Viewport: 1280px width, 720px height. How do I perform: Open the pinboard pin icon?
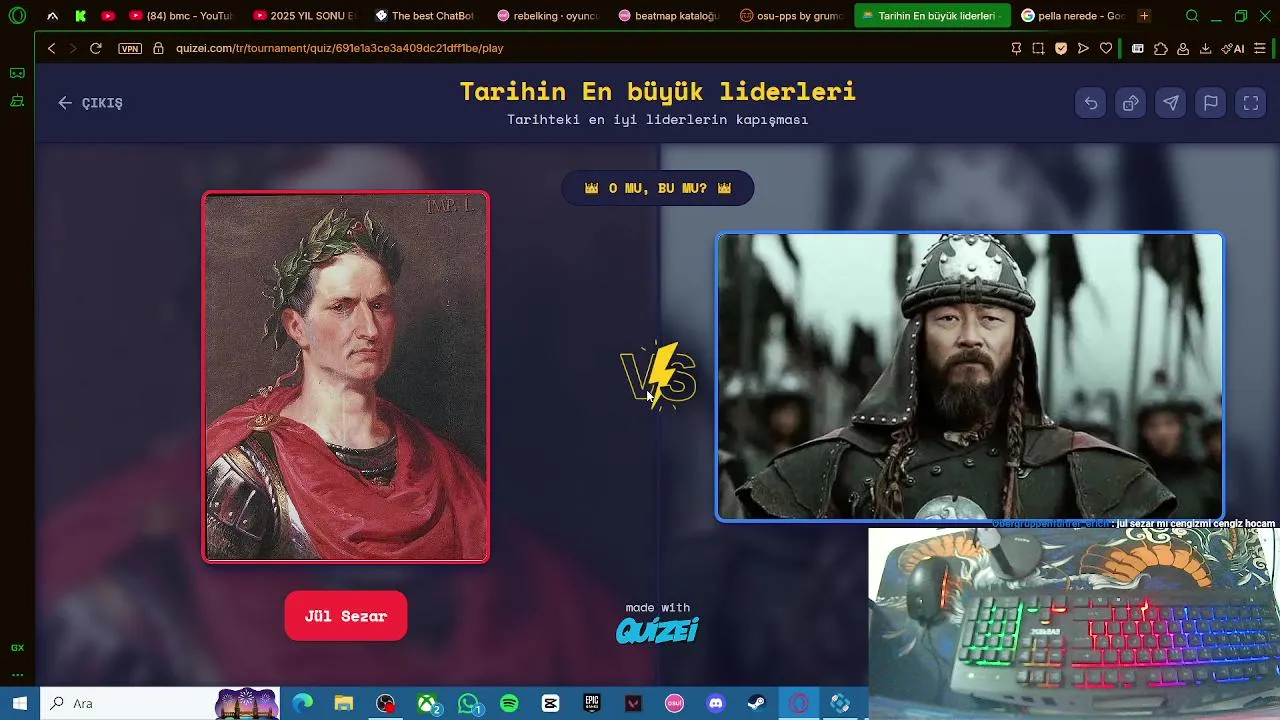1016,48
